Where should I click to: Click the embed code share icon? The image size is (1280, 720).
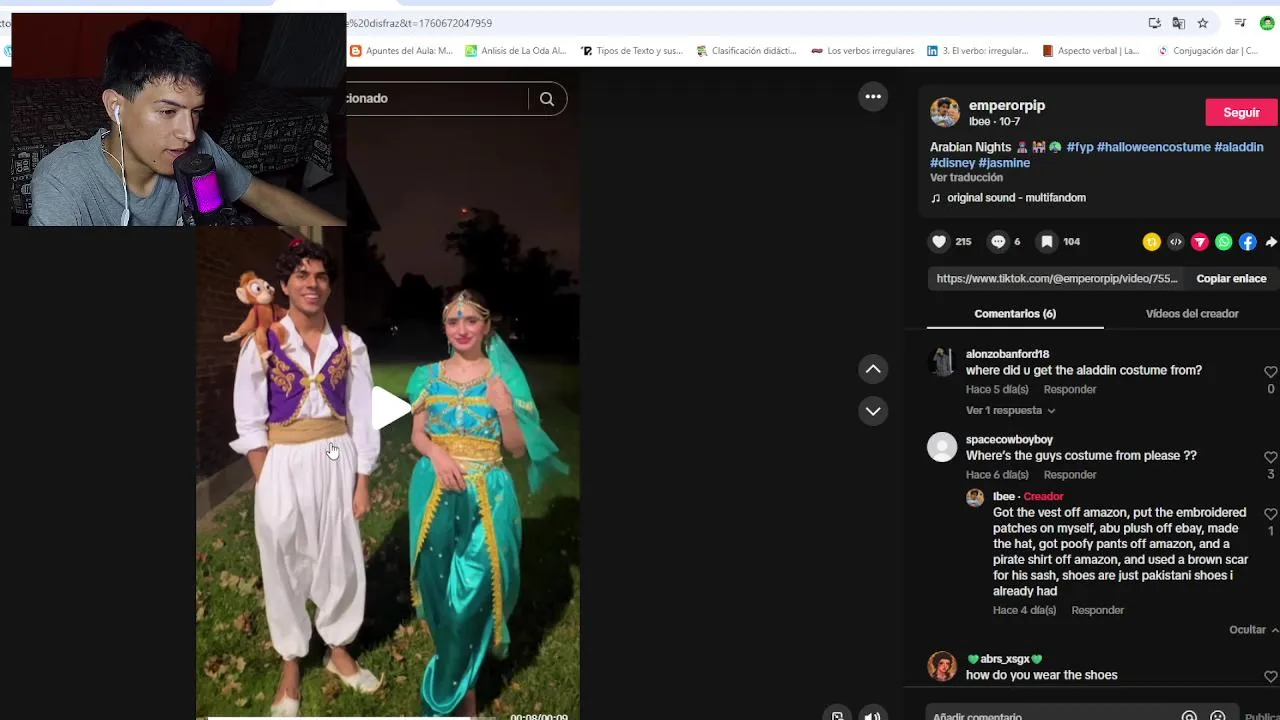point(1175,242)
